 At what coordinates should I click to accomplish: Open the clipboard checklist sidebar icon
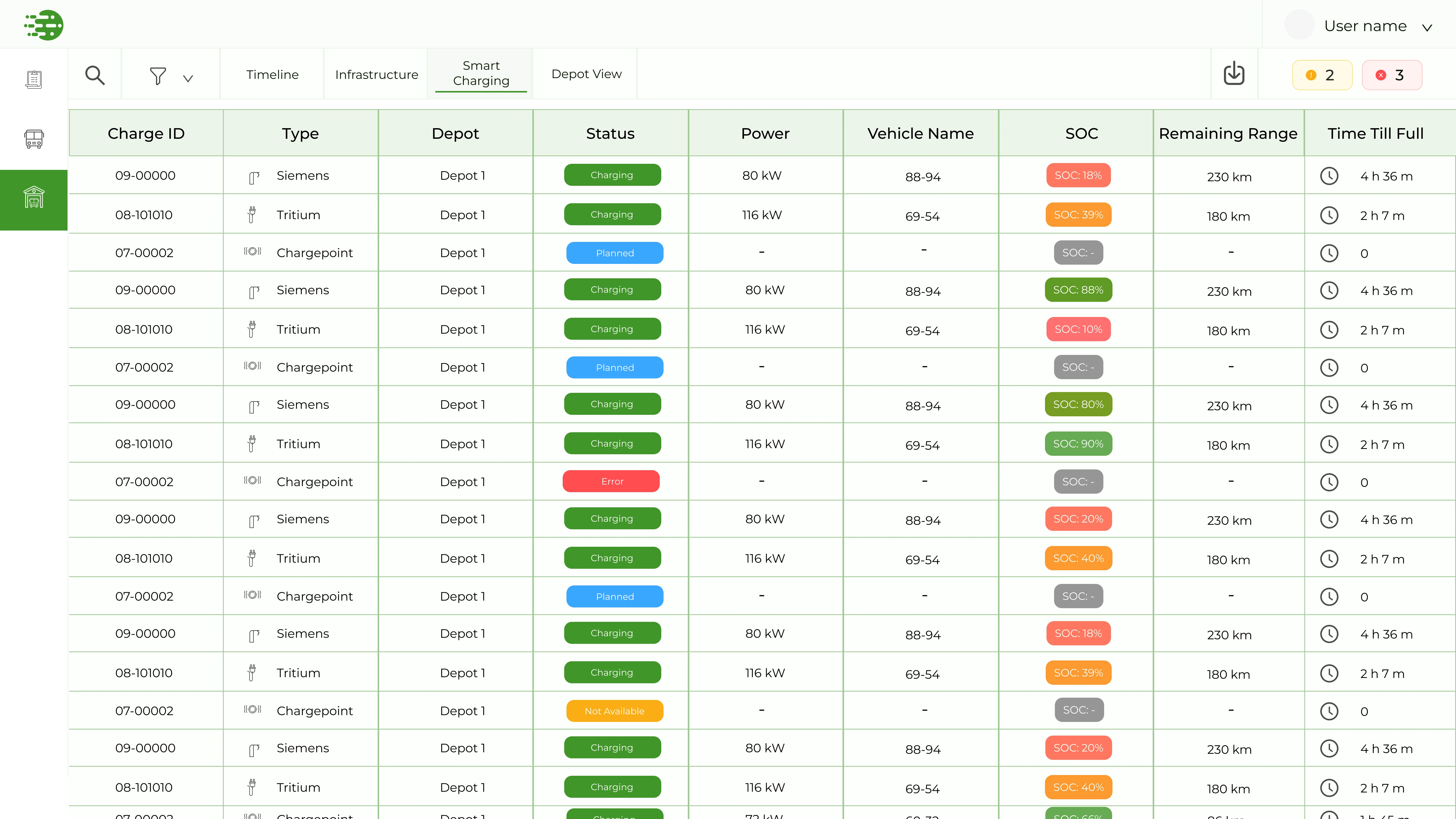pyautogui.click(x=34, y=79)
